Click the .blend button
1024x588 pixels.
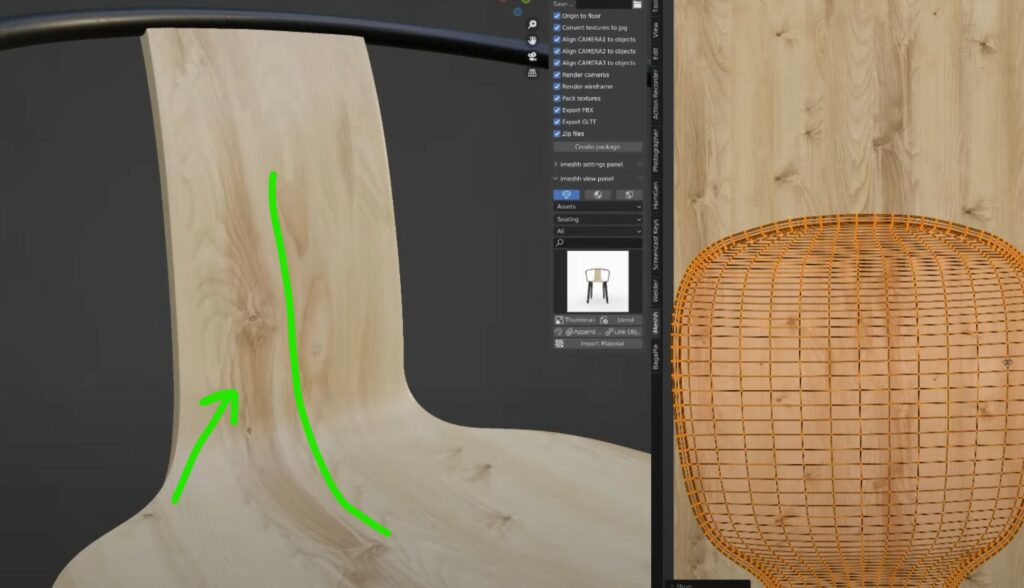pyautogui.click(x=620, y=320)
